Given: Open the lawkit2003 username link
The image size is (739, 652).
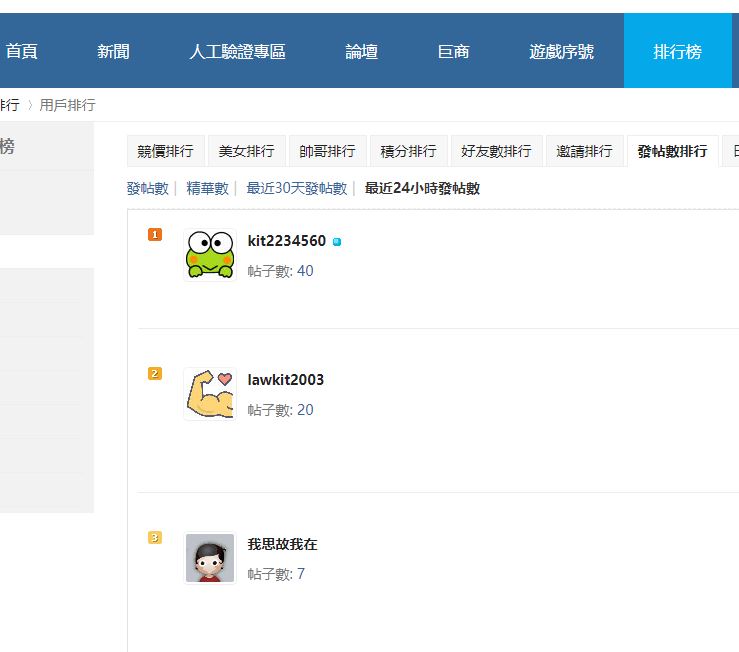Looking at the screenshot, I should (285, 380).
